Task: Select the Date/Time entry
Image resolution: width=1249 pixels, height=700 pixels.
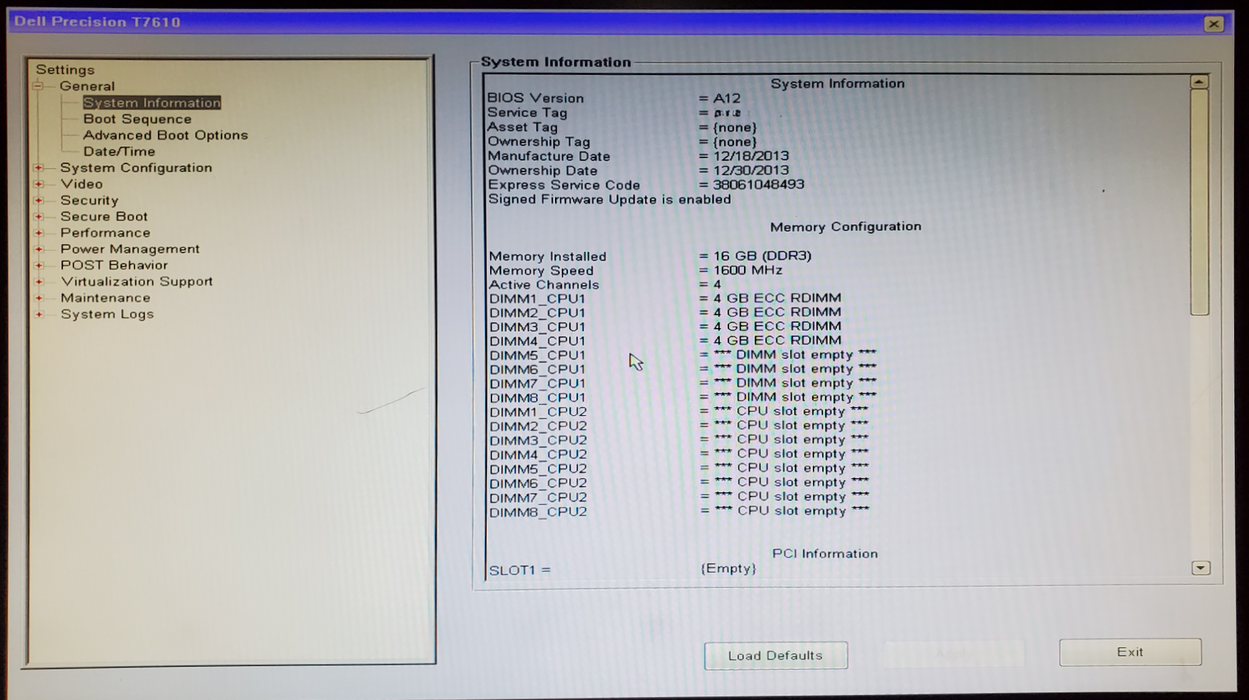Action: pos(119,152)
